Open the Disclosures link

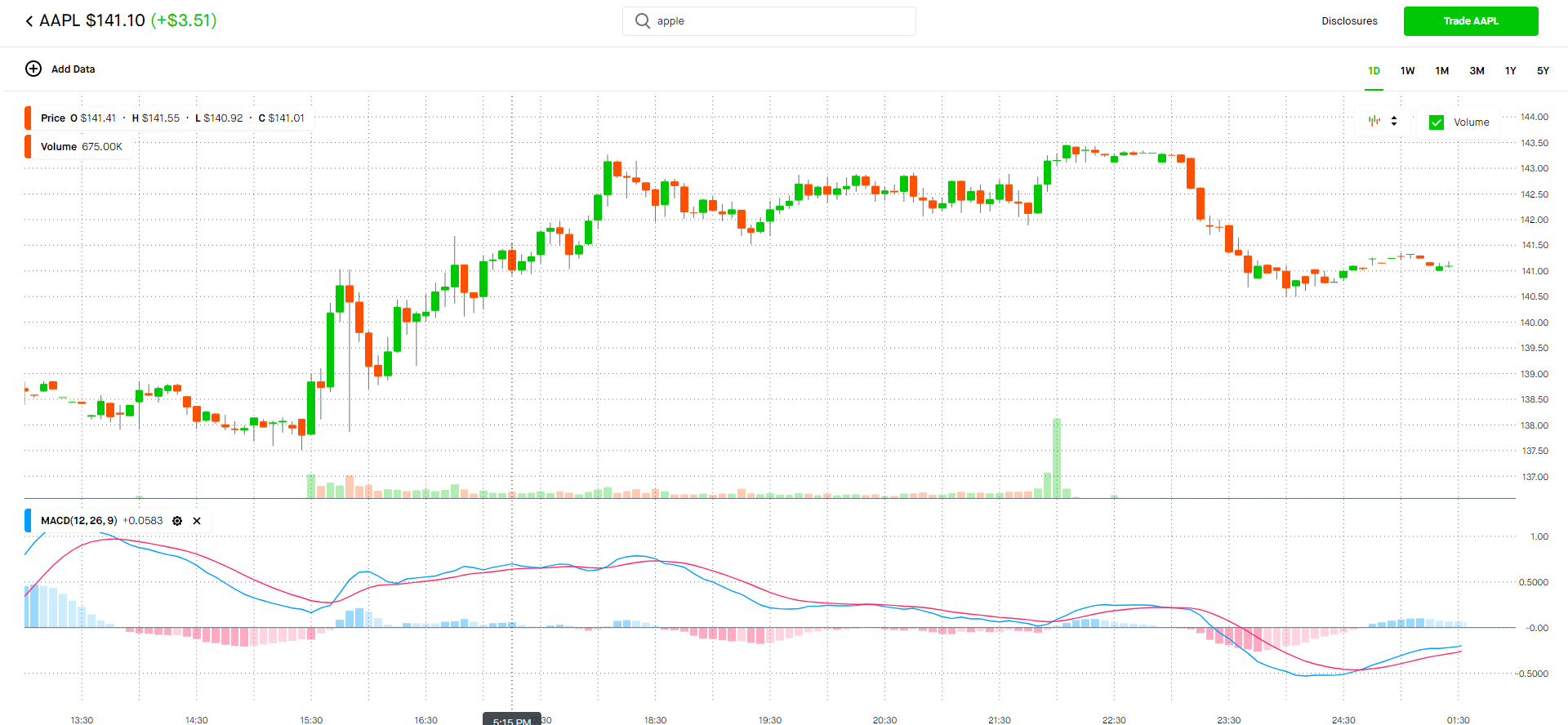pyautogui.click(x=1349, y=21)
